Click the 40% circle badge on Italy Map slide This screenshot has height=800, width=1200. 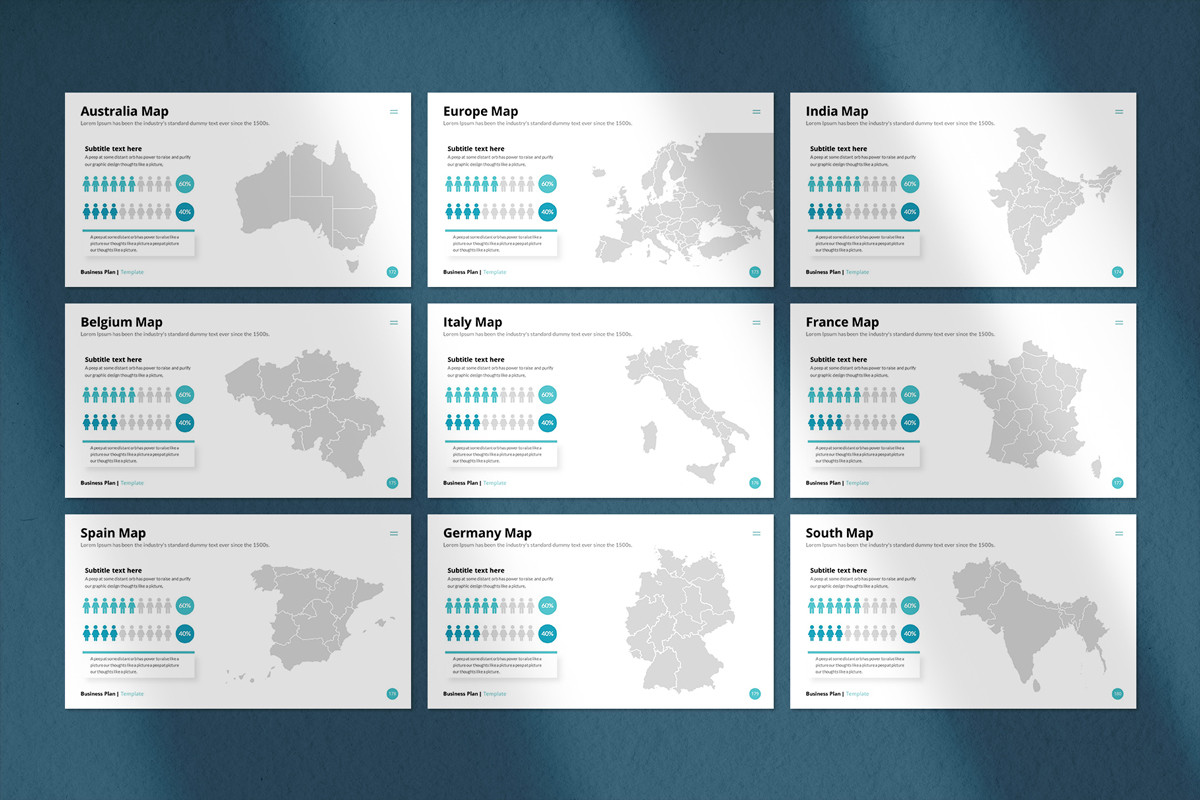tap(547, 423)
